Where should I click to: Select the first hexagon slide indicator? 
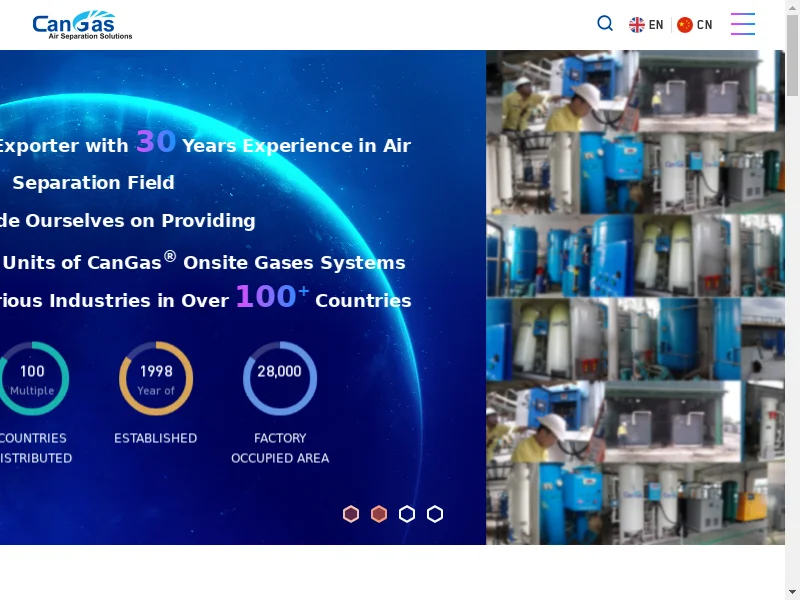(x=351, y=514)
